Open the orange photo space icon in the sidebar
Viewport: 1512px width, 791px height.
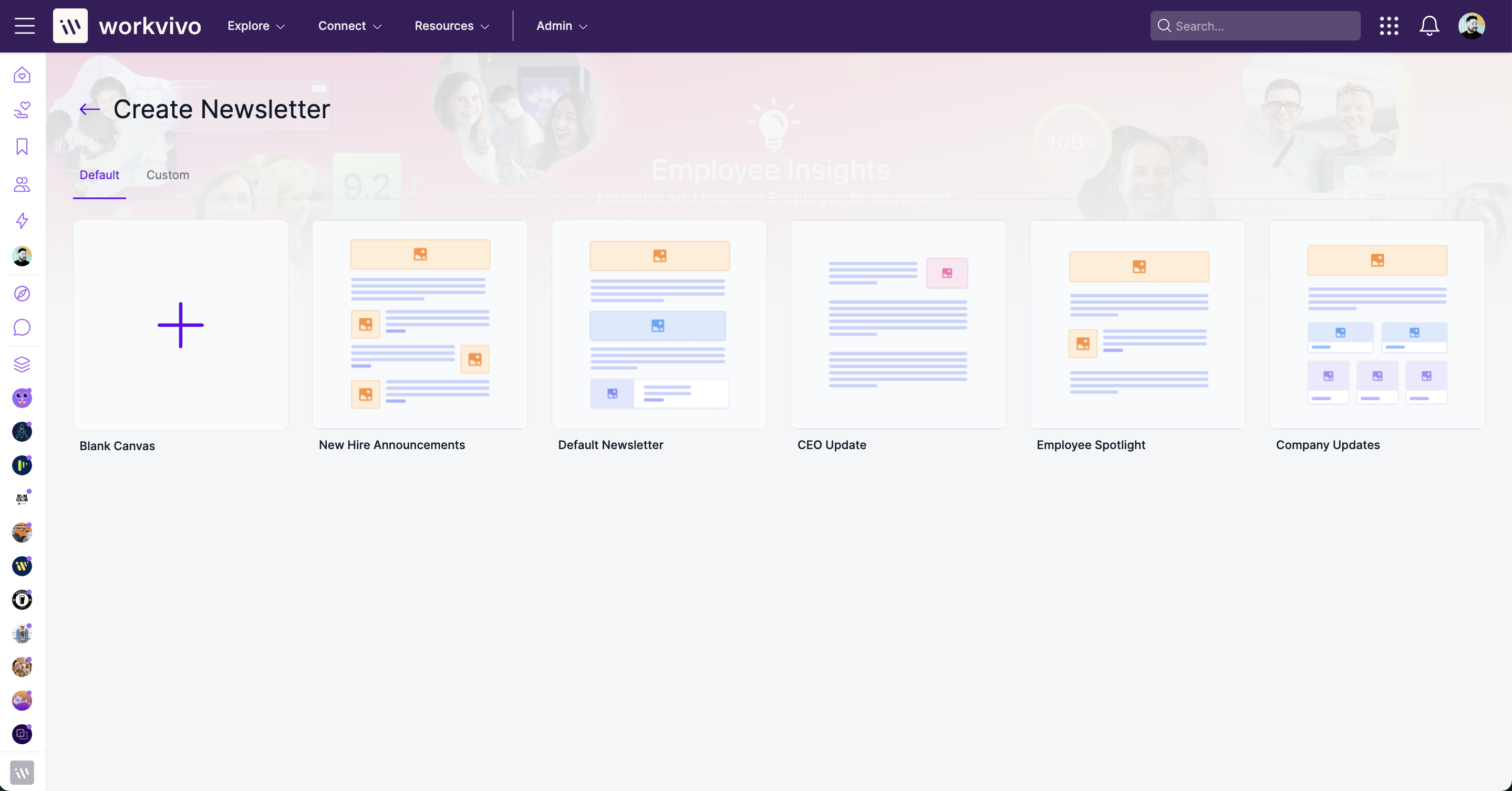click(22, 533)
